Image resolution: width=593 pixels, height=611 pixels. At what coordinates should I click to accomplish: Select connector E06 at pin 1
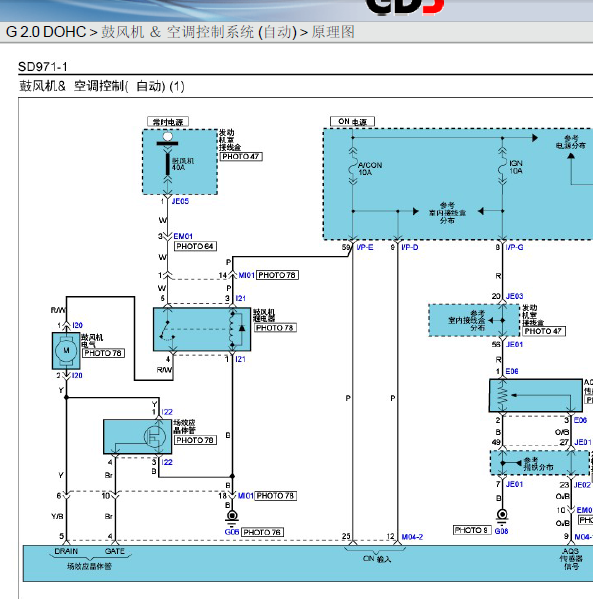512,371
